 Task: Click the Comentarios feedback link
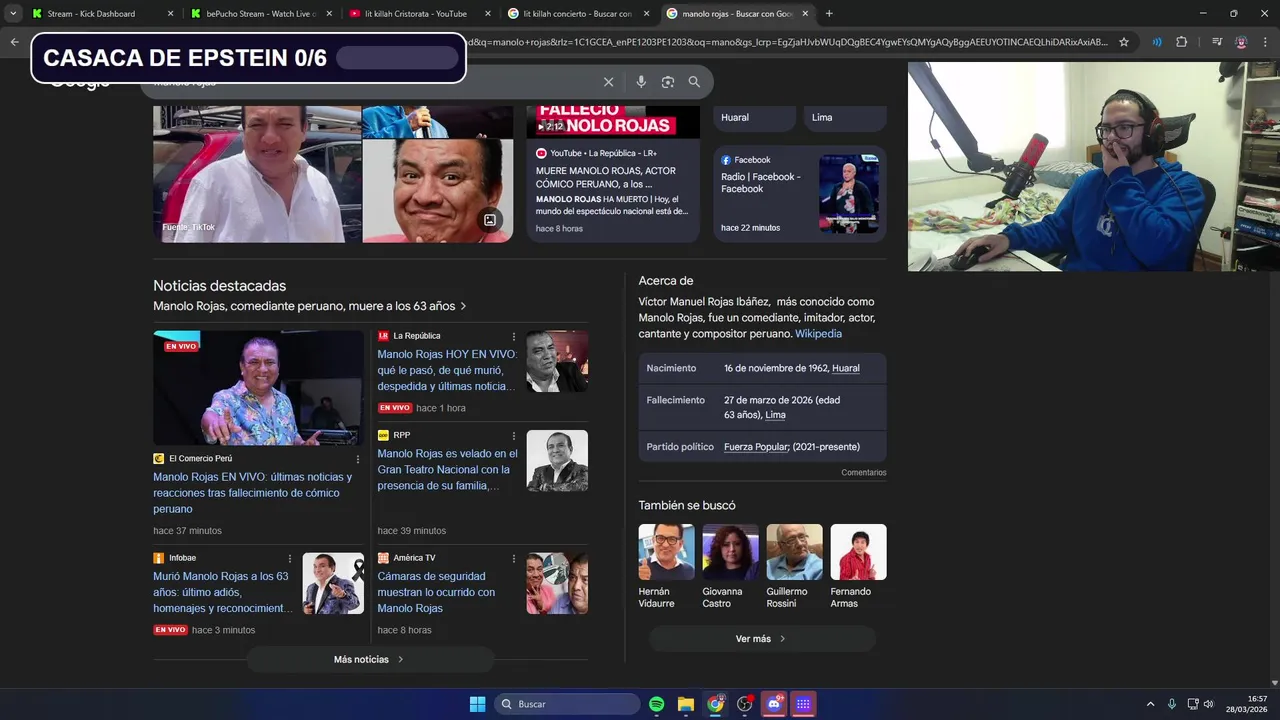[x=864, y=473]
